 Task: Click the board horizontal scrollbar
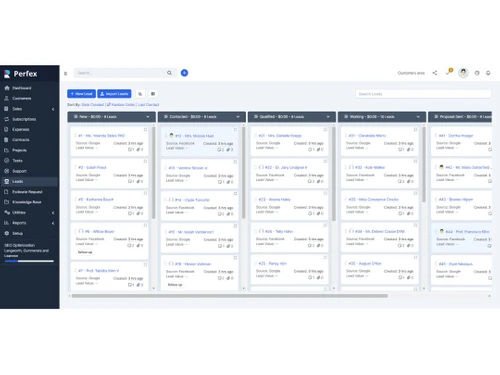pos(229,296)
